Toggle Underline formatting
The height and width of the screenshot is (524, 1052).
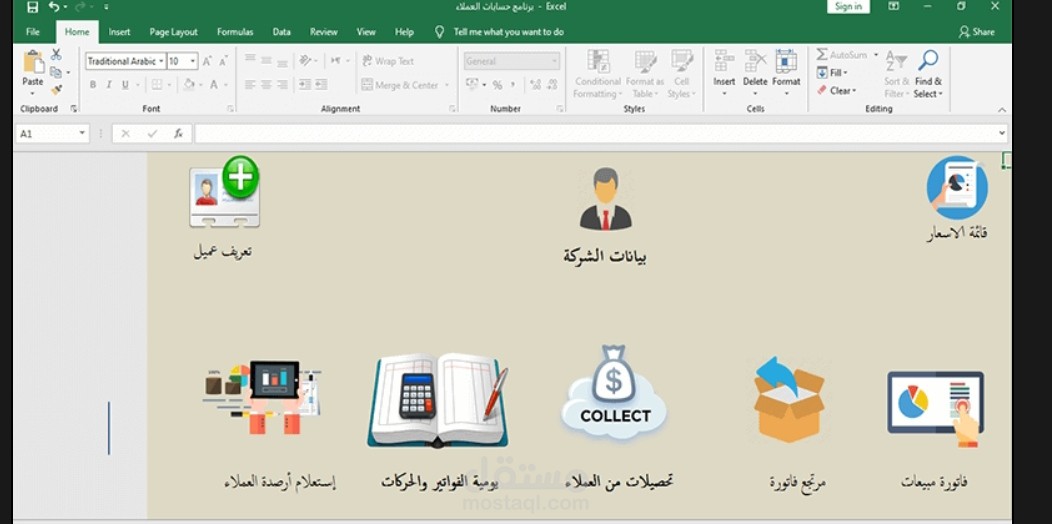point(125,85)
